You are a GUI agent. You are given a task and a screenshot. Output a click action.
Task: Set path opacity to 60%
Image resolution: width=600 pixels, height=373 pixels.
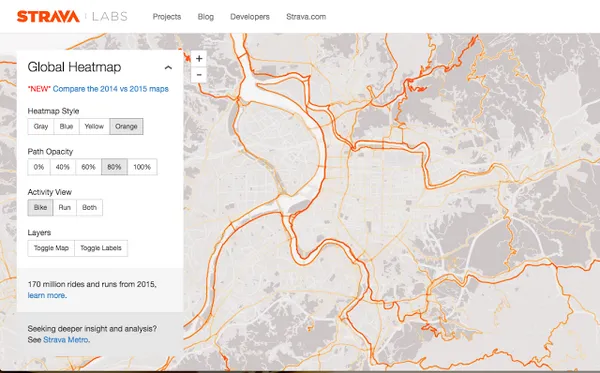[88, 167]
